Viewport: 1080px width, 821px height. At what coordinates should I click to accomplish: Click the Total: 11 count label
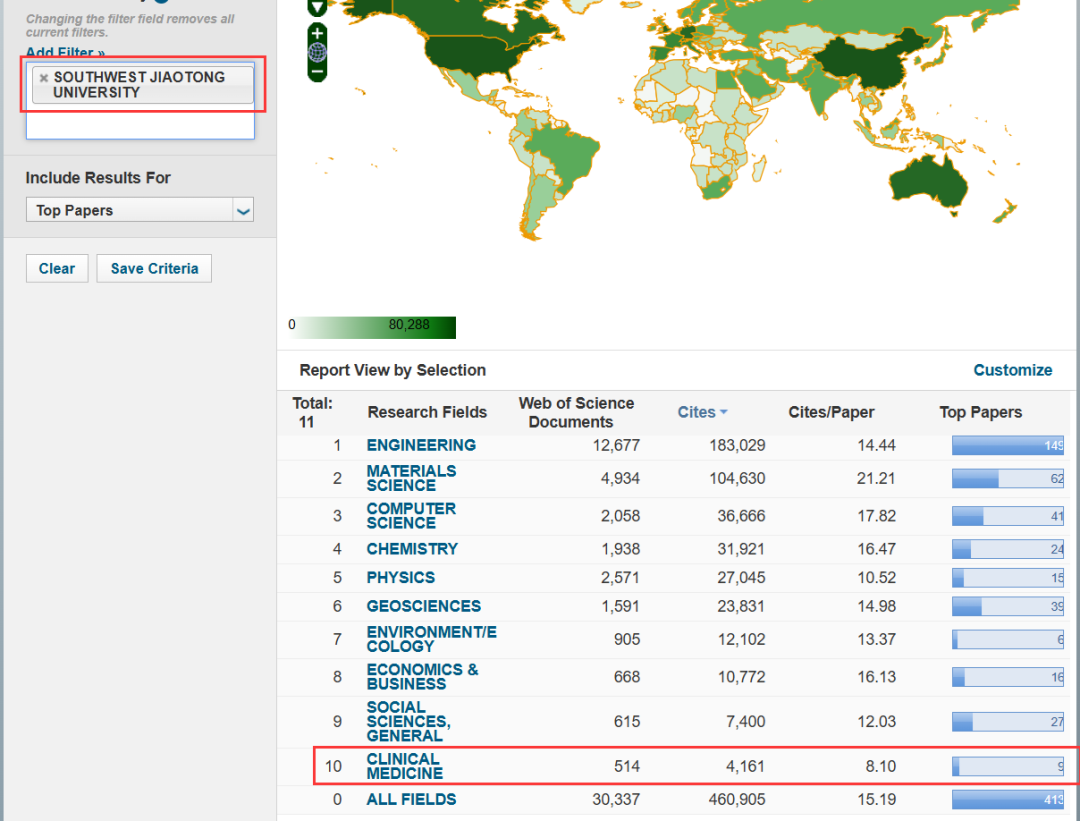(312, 412)
